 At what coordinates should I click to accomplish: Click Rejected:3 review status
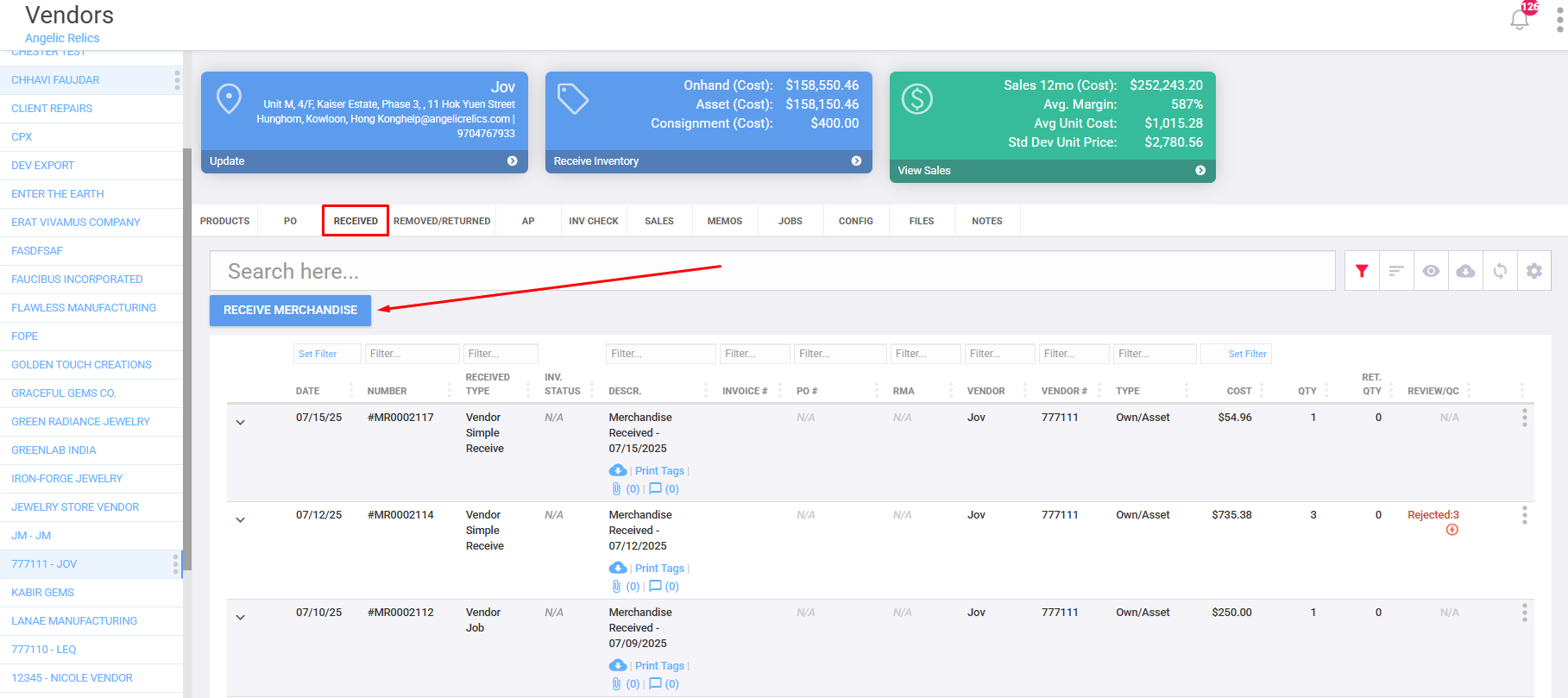[x=1433, y=515]
